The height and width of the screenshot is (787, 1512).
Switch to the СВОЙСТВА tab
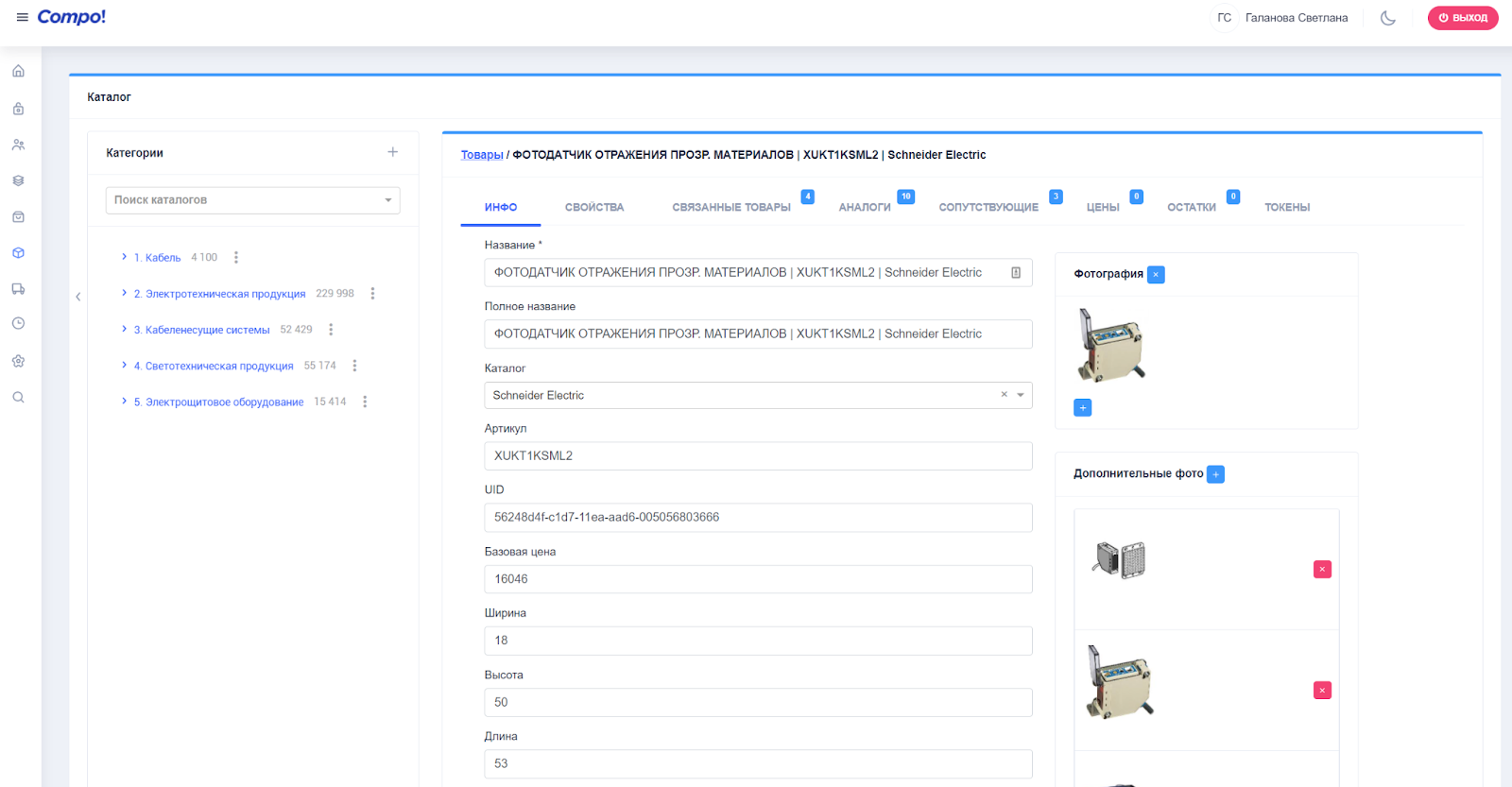click(594, 208)
